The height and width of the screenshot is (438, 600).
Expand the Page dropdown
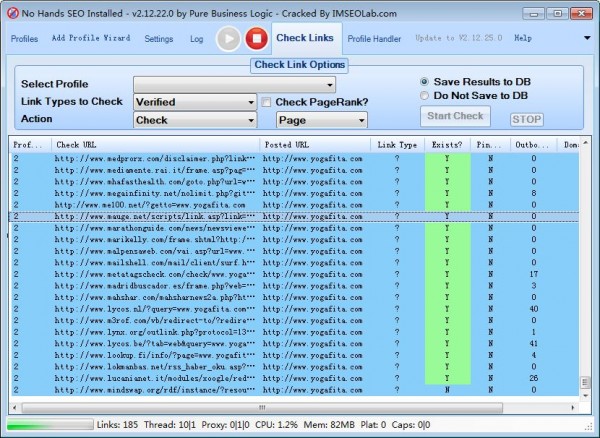321,120
